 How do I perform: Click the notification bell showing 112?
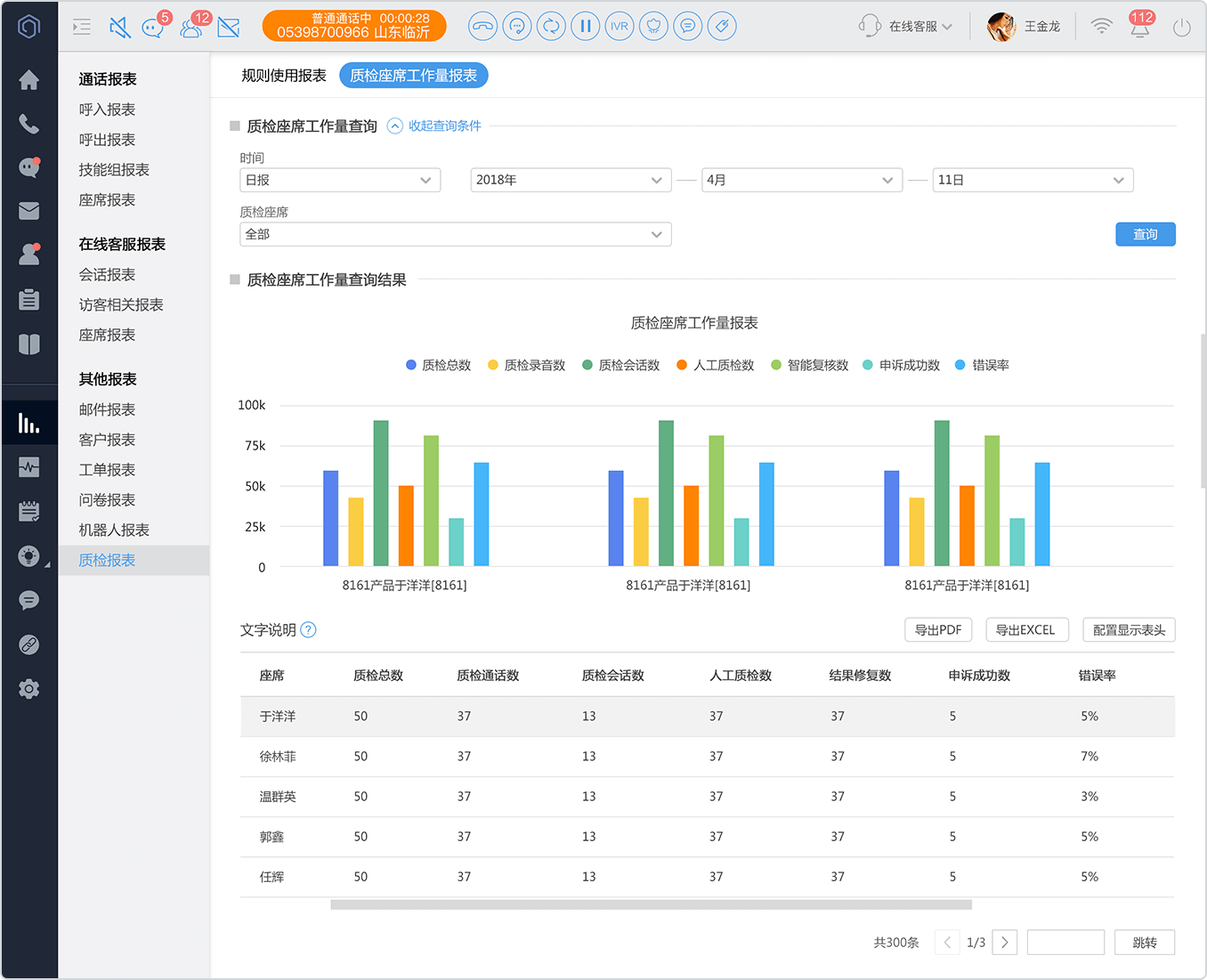1139,27
